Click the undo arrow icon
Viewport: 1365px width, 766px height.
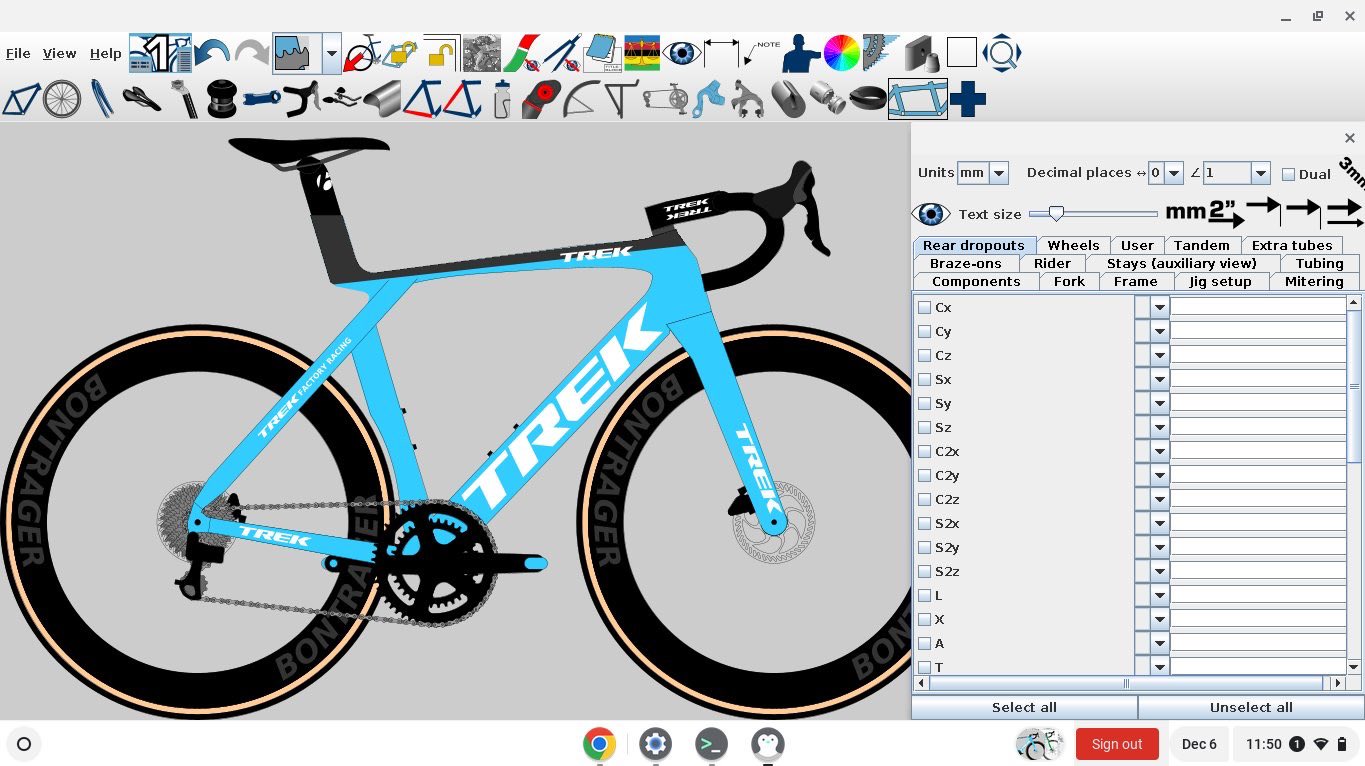pos(213,53)
